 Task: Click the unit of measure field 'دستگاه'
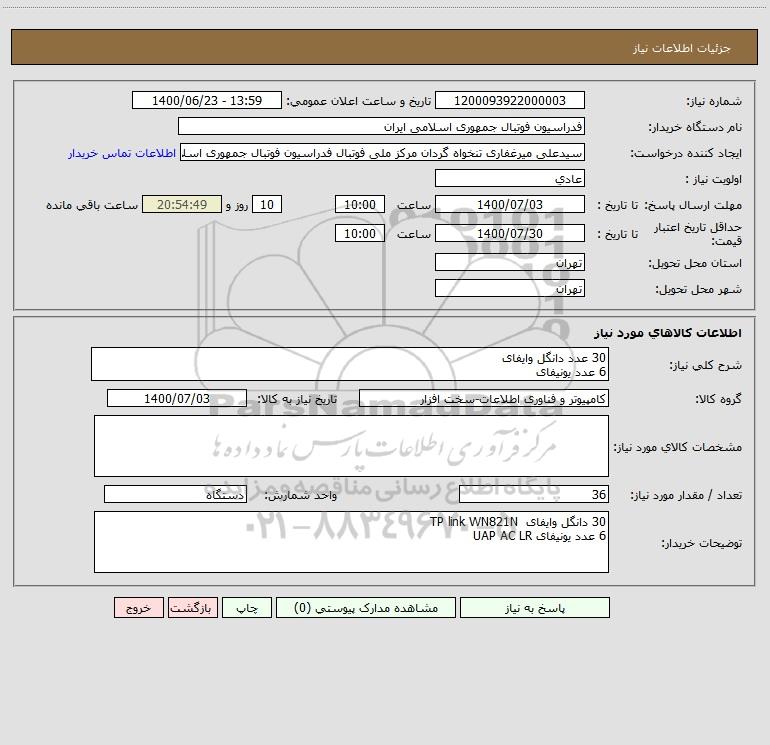pyautogui.click(x=175, y=495)
